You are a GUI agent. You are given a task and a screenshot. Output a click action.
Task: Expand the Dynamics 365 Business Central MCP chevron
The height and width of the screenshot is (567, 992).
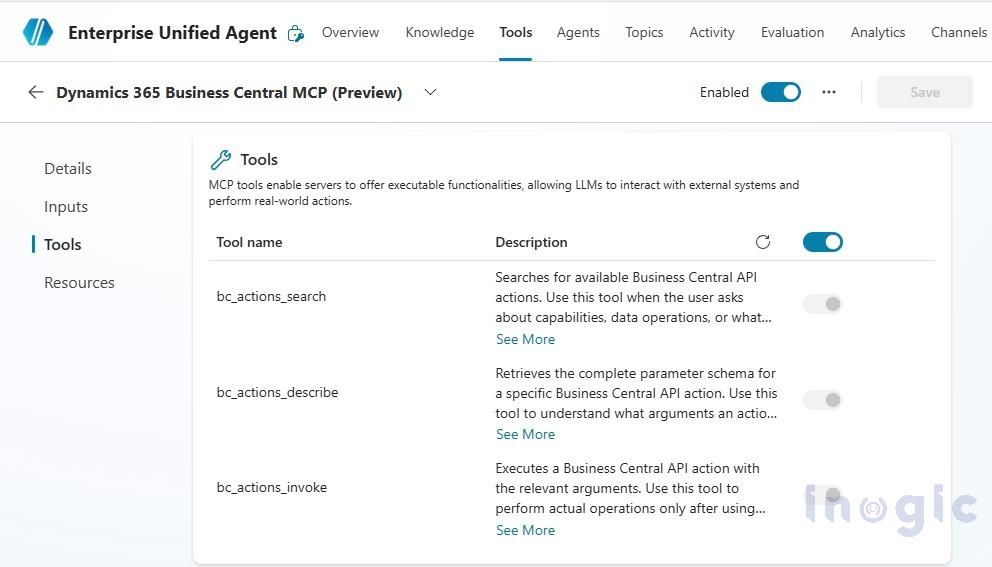click(430, 92)
